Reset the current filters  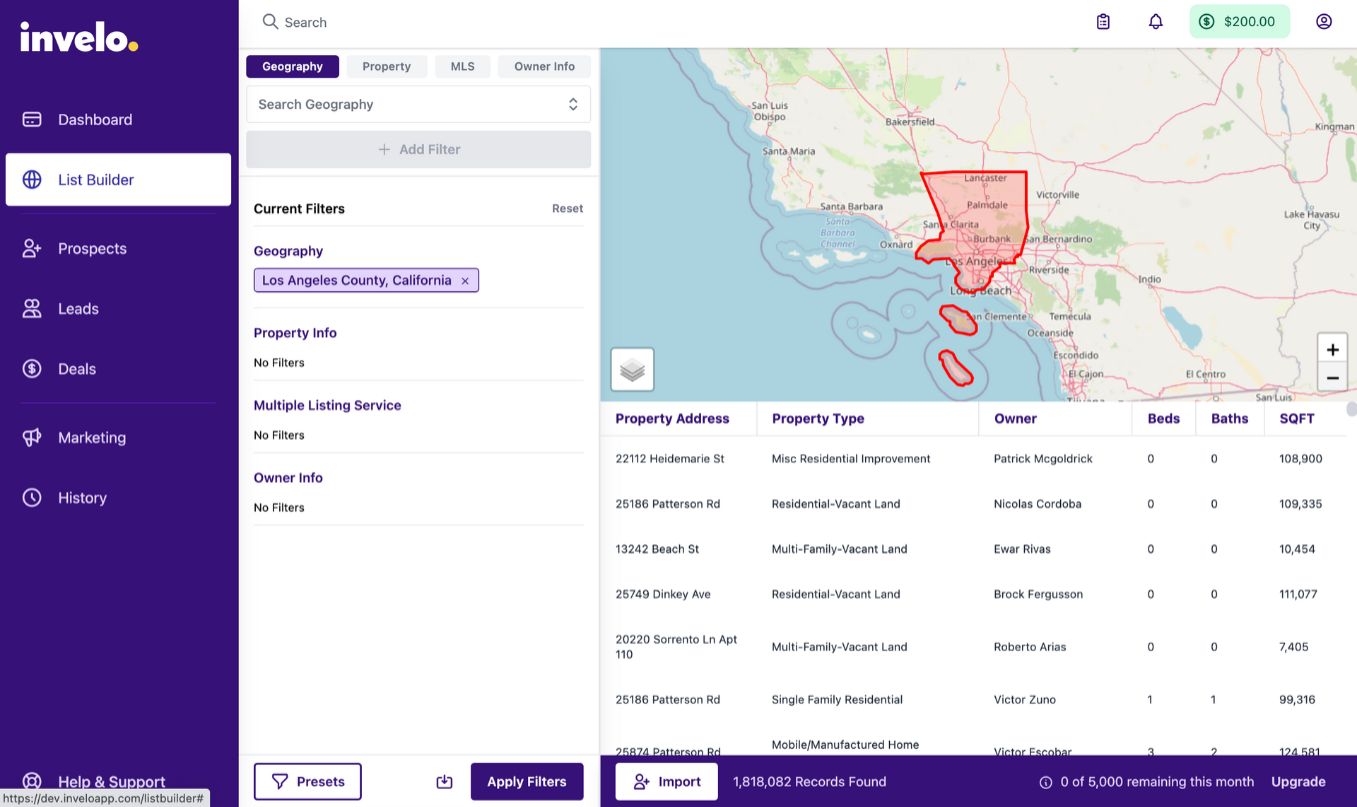click(567, 209)
